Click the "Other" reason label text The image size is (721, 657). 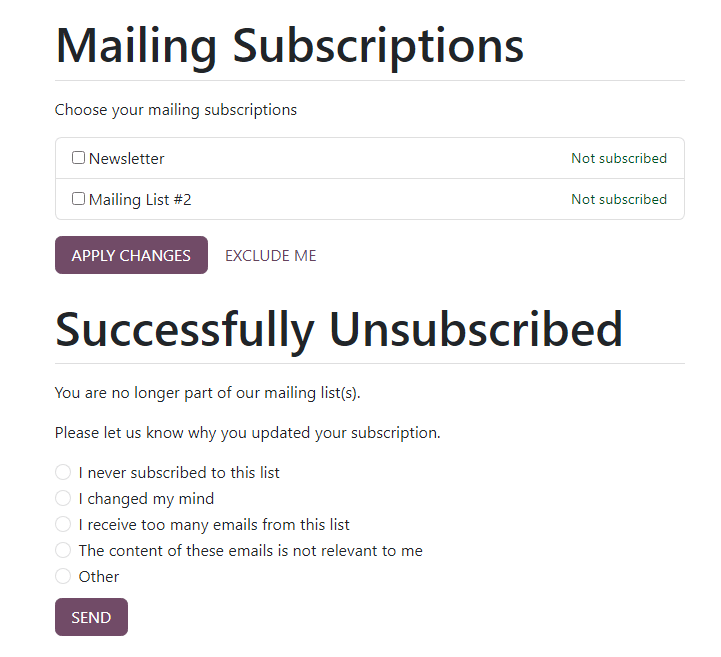click(99, 576)
